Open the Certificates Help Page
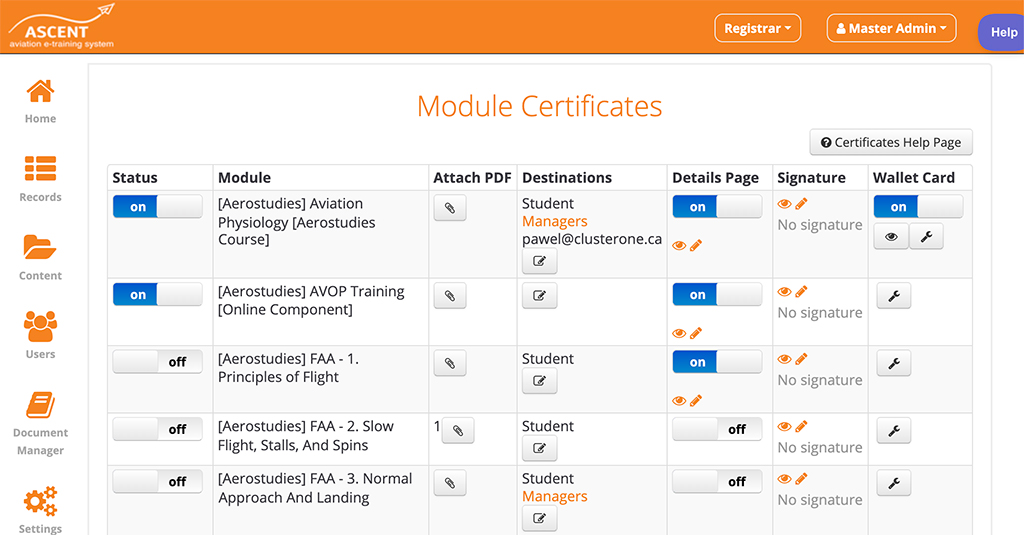The width and height of the screenshot is (1024, 535). tap(891, 142)
